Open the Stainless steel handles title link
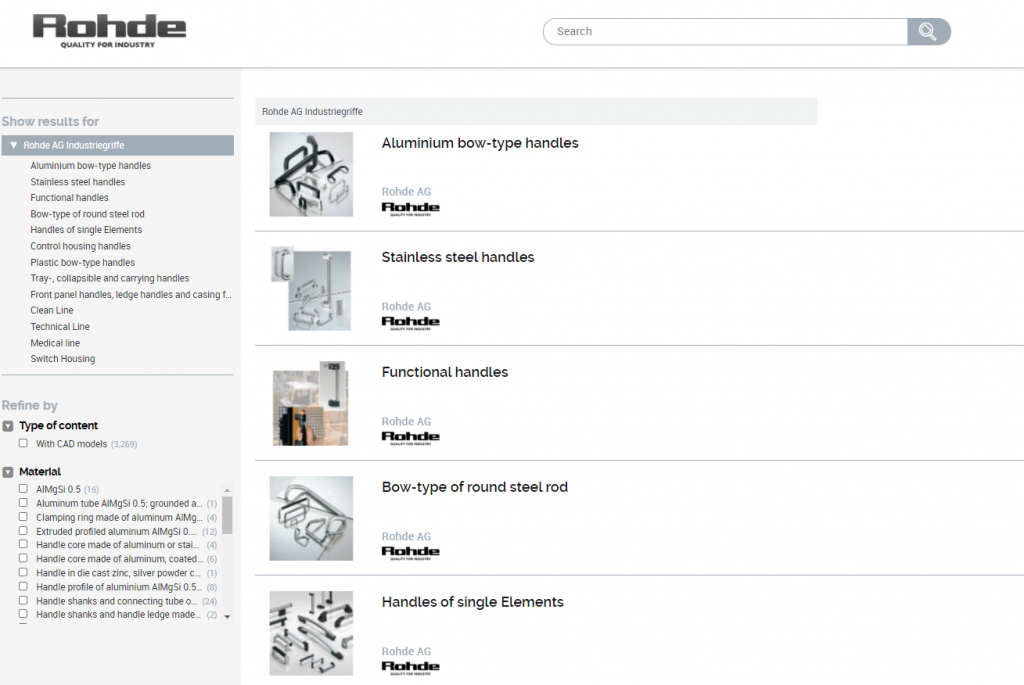 pyautogui.click(x=457, y=257)
